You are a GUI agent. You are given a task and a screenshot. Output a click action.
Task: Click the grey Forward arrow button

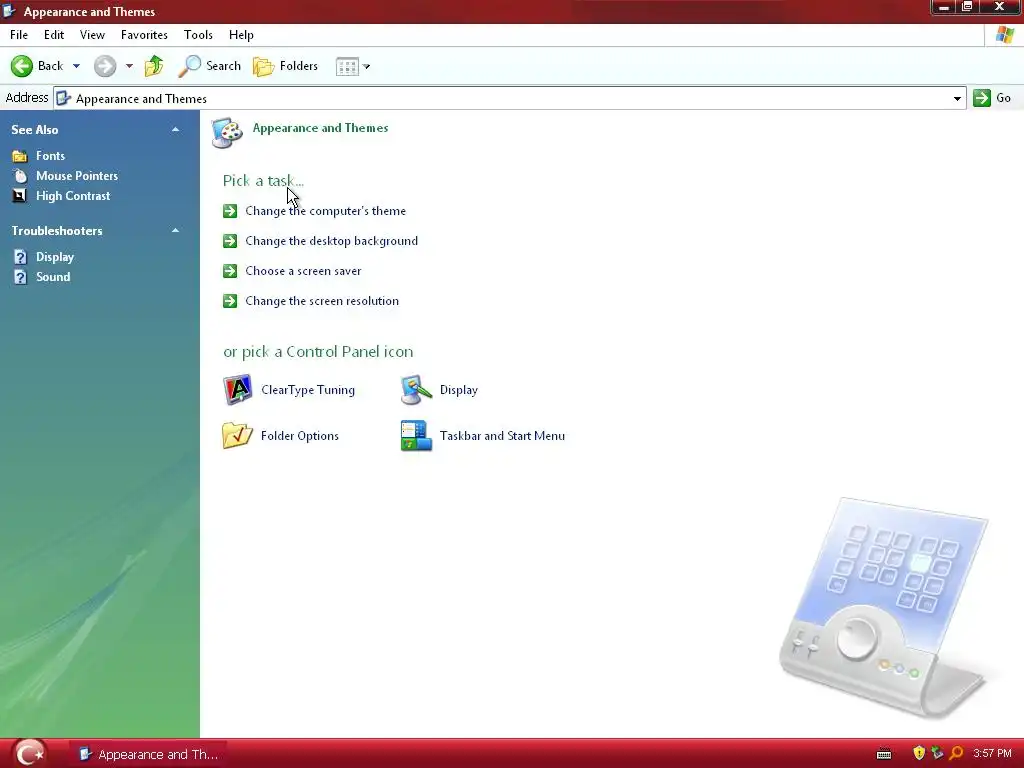coord(104,66)
